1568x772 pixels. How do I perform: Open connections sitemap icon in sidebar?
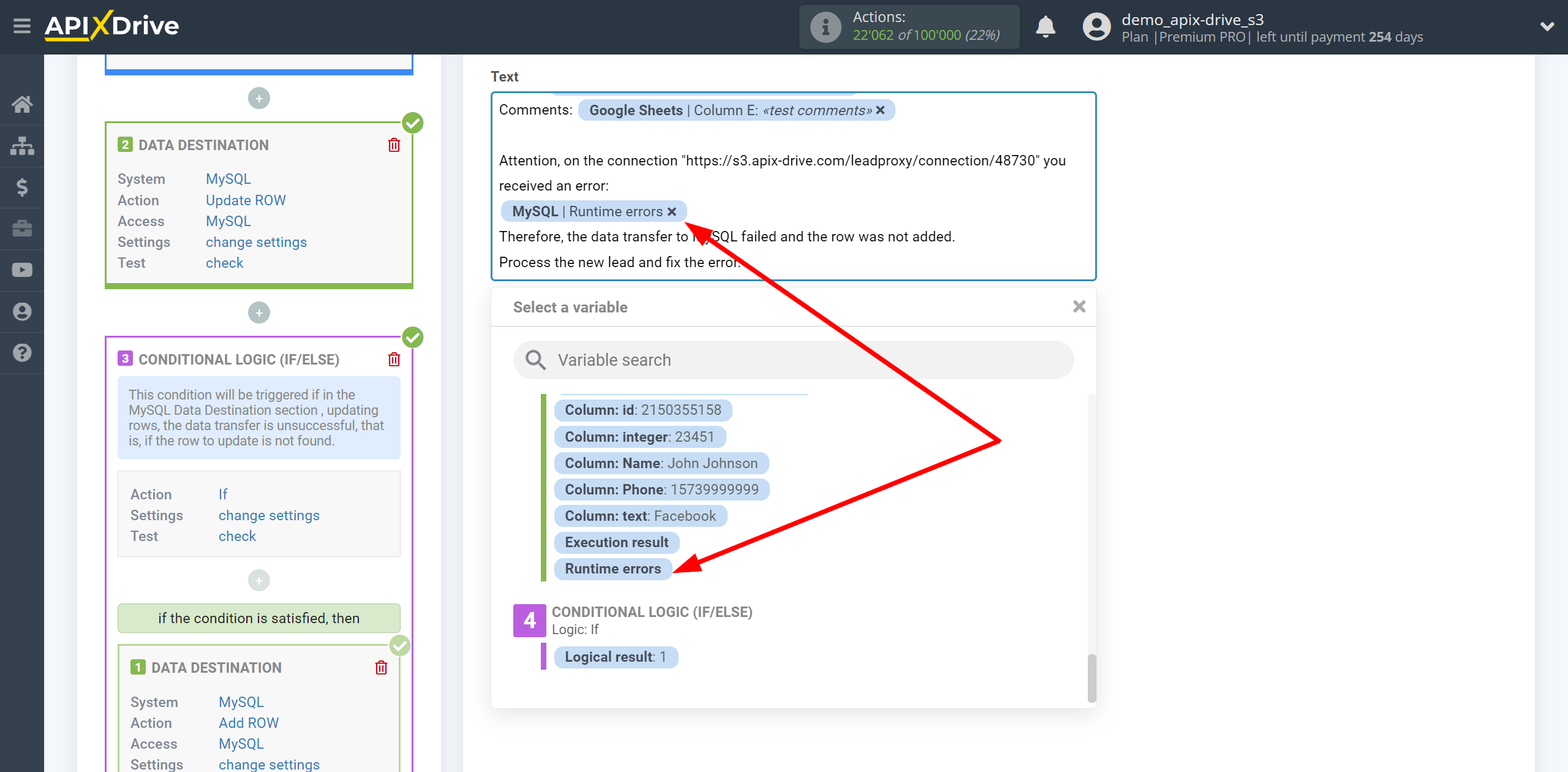pos(22,146)
